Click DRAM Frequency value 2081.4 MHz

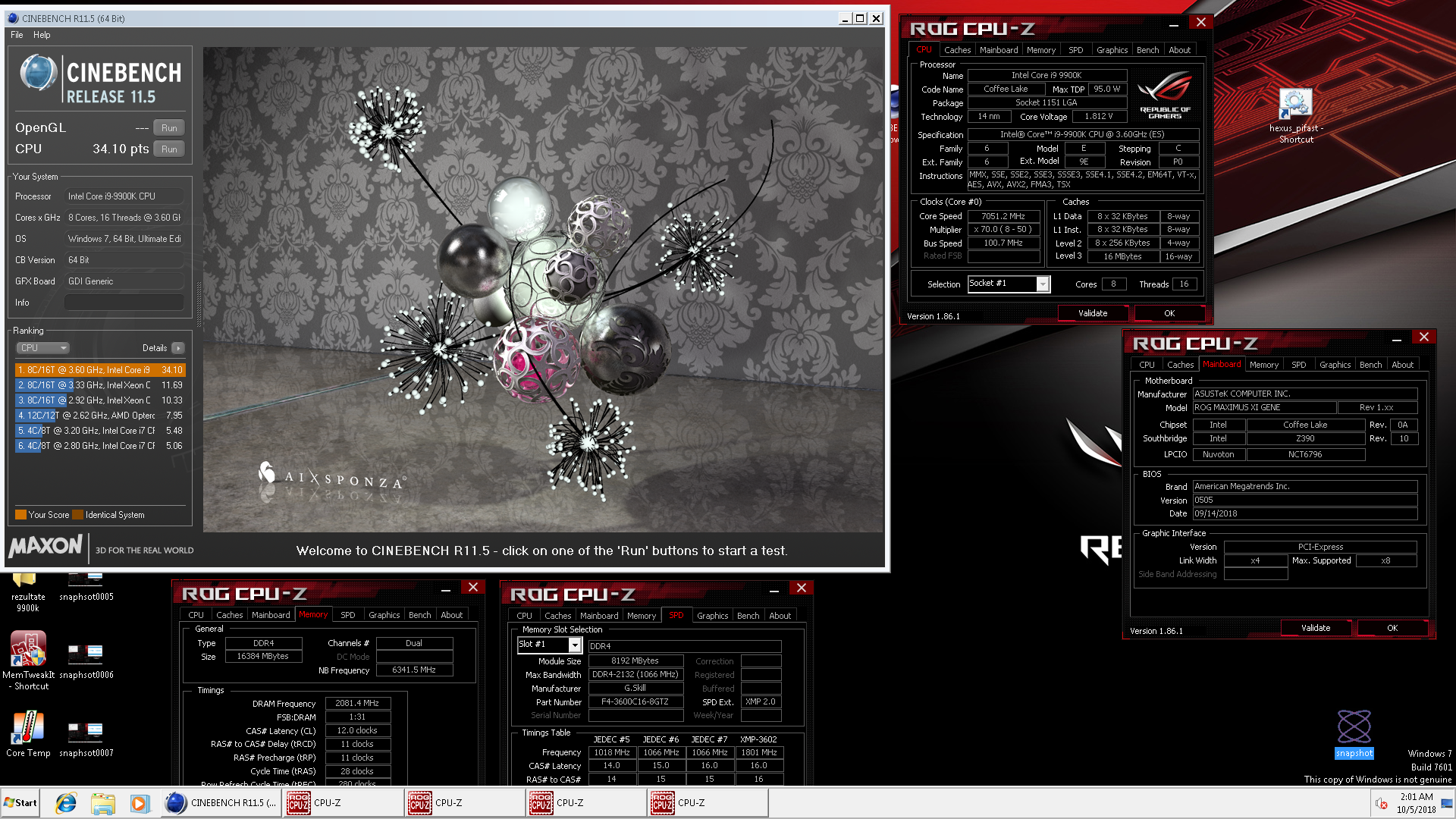357,704
